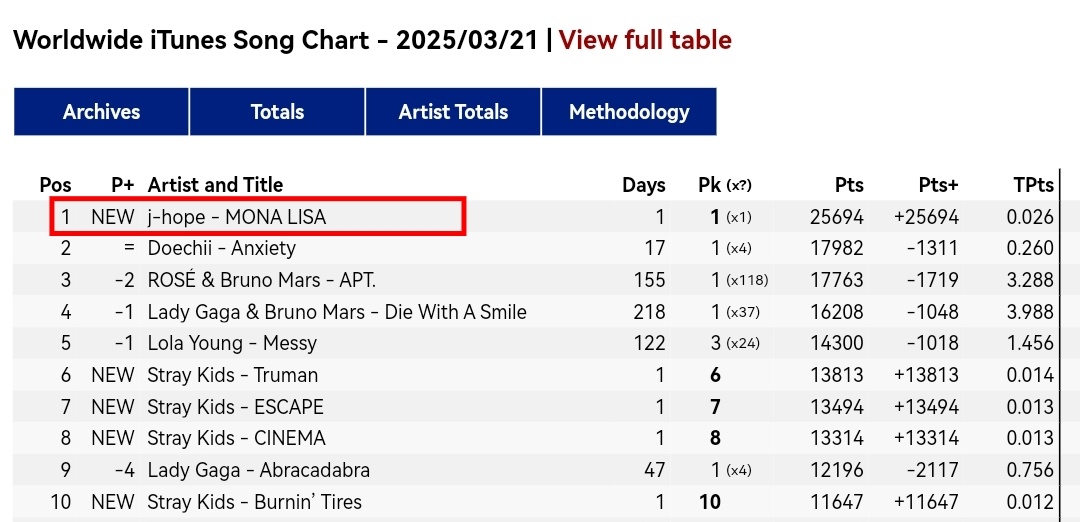Open the Artist Totals tab

point(453,112)
